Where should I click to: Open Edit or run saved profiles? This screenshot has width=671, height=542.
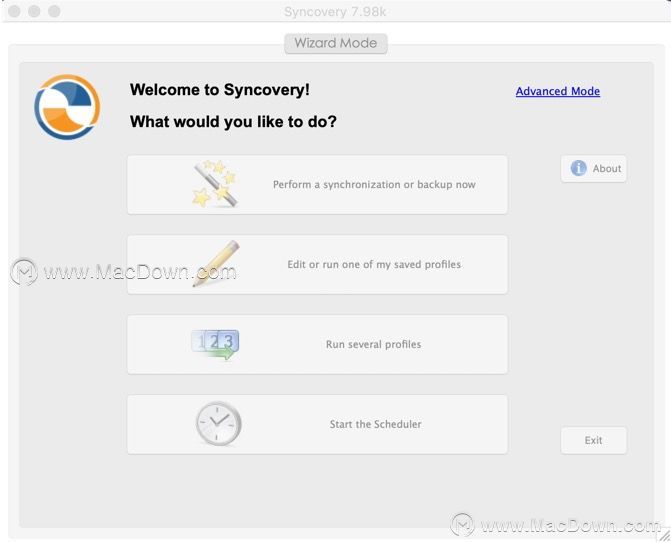pyautogui.click(x=317, y=264)
